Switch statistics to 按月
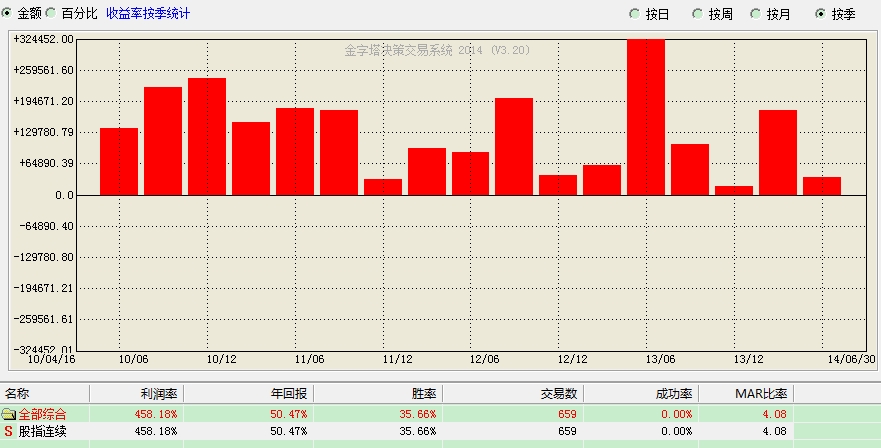The width and height of the screenshot is (881, 448). tap(756, 14)
